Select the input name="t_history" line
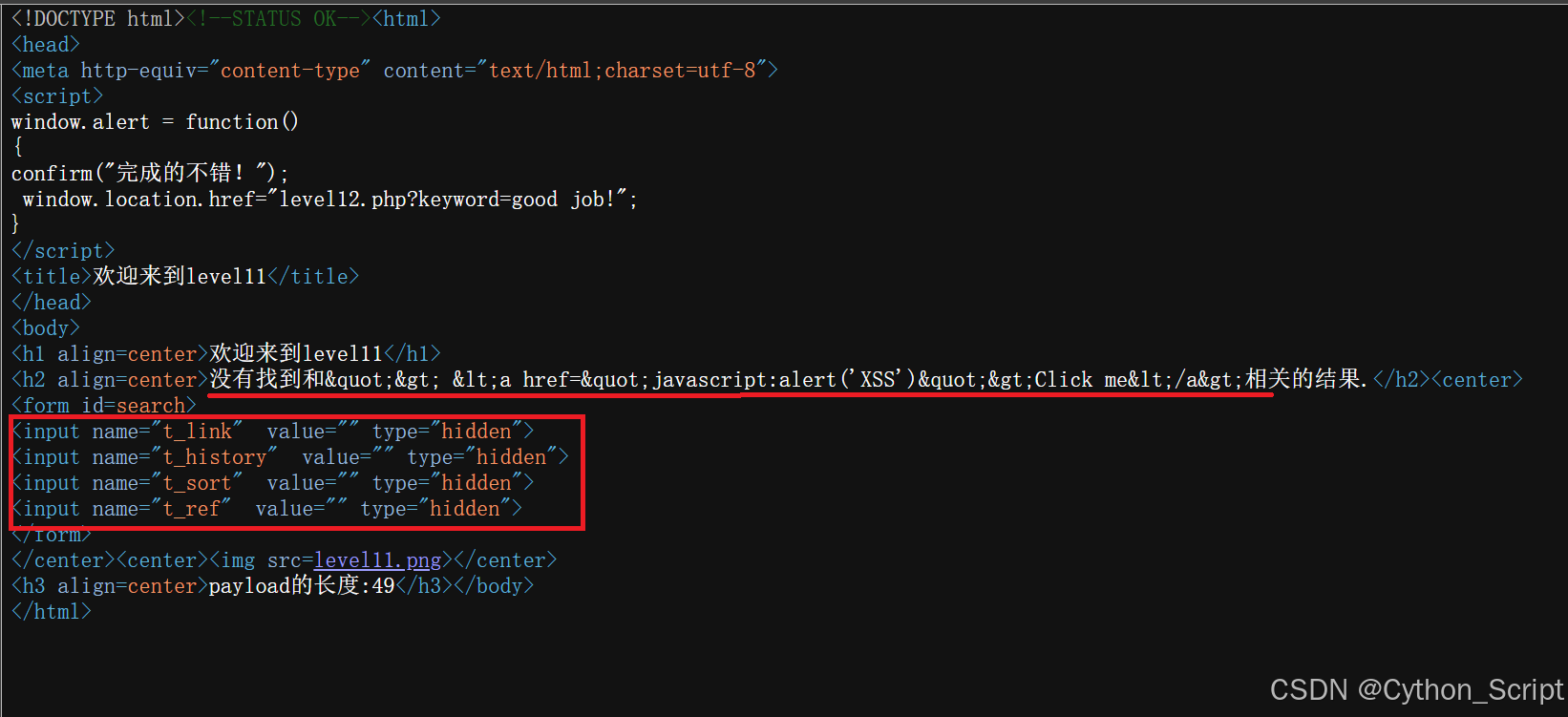 (x=289, y=457)
